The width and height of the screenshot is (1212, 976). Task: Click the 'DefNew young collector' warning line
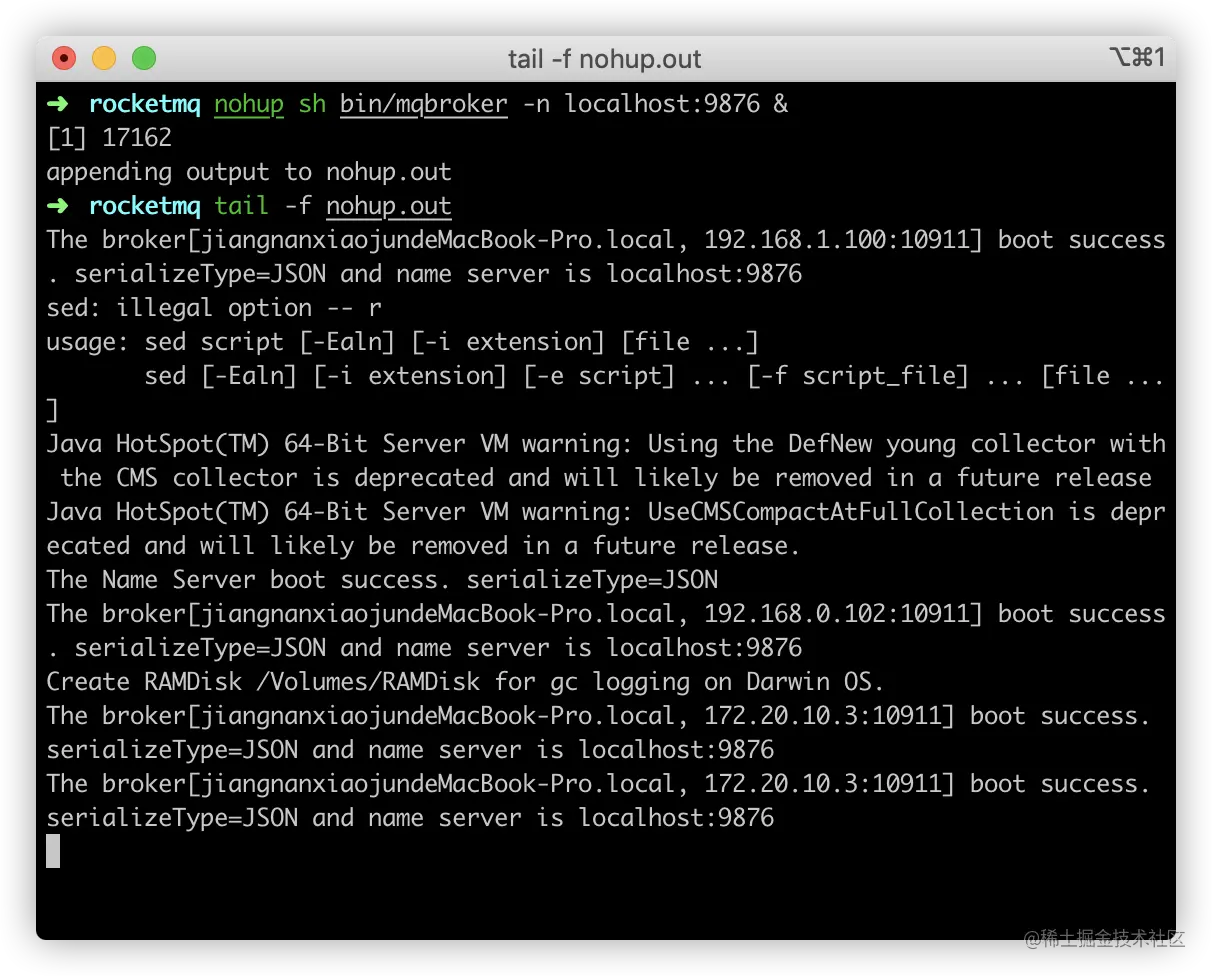606,444
